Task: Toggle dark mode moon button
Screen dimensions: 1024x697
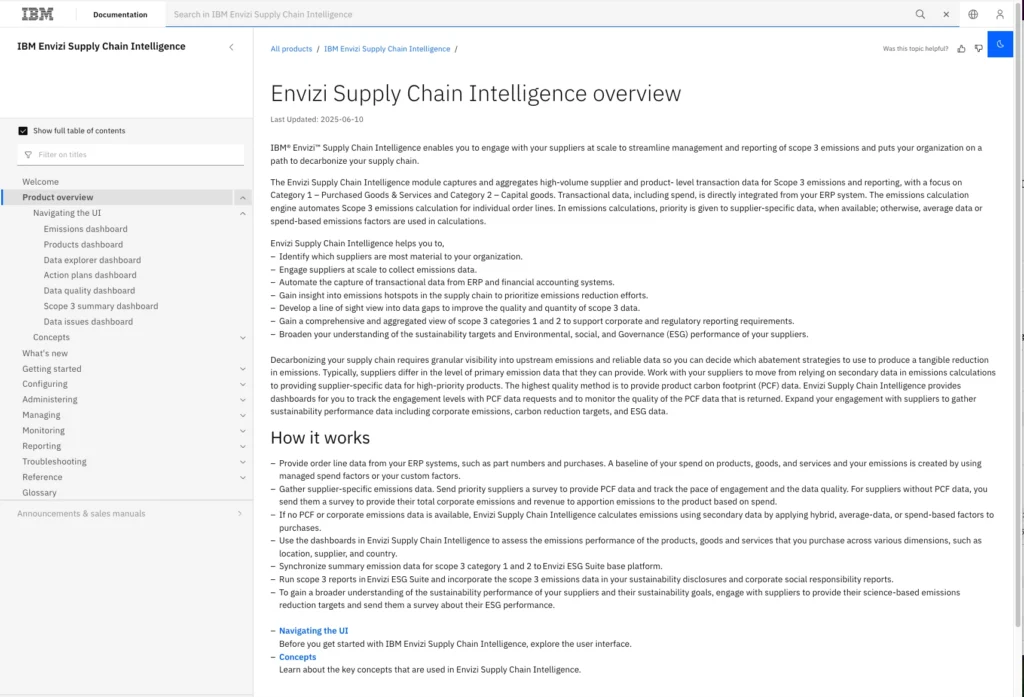Action: (1000, 44)
